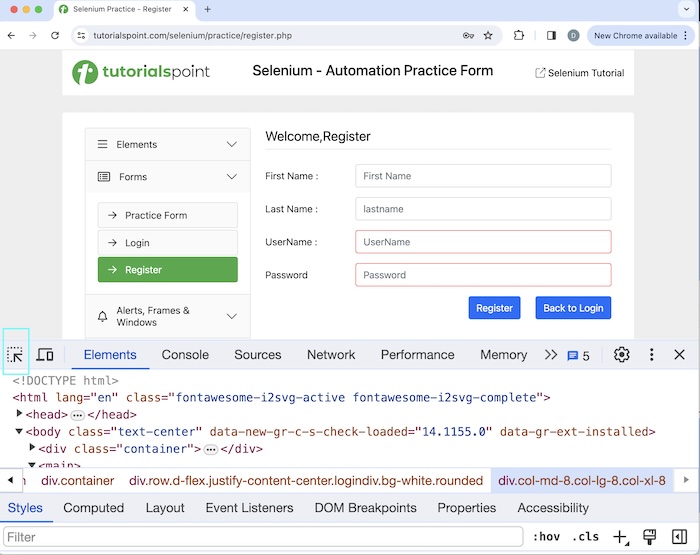
Task: Open the Computed styles tab
Action: click(x=93, y=508)
